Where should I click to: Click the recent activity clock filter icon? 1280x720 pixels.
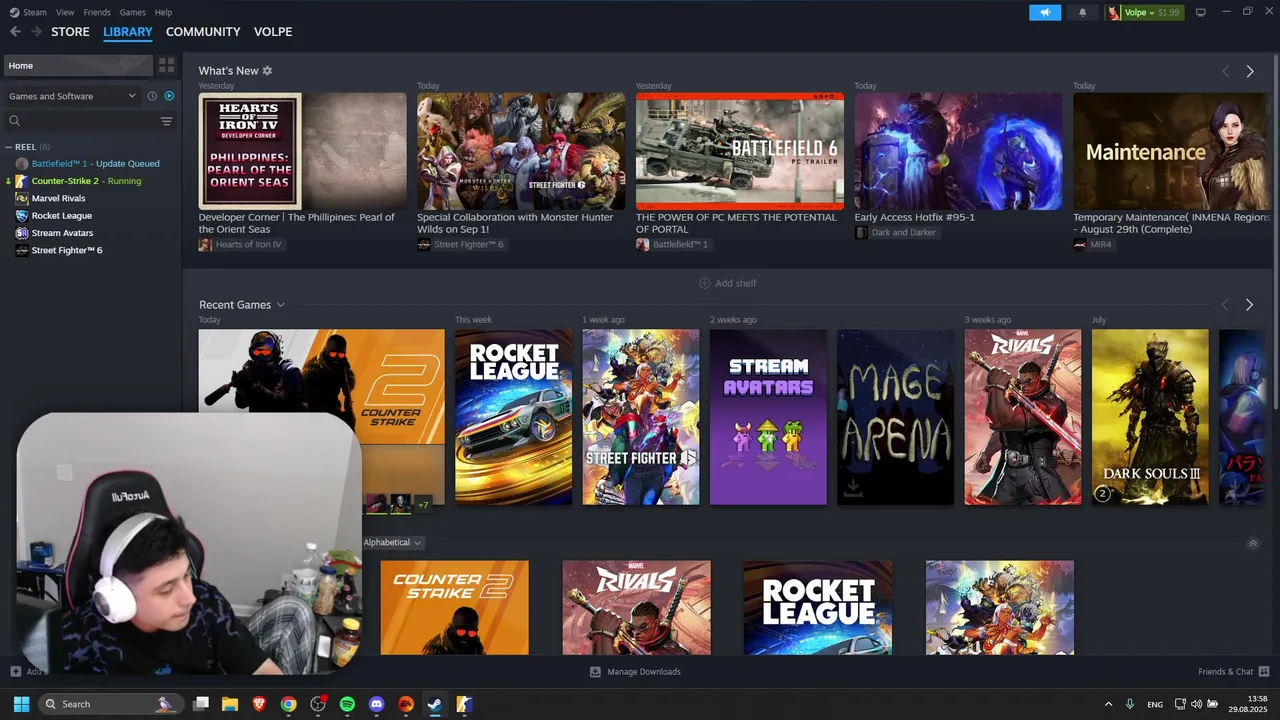[x=152, y=96]
